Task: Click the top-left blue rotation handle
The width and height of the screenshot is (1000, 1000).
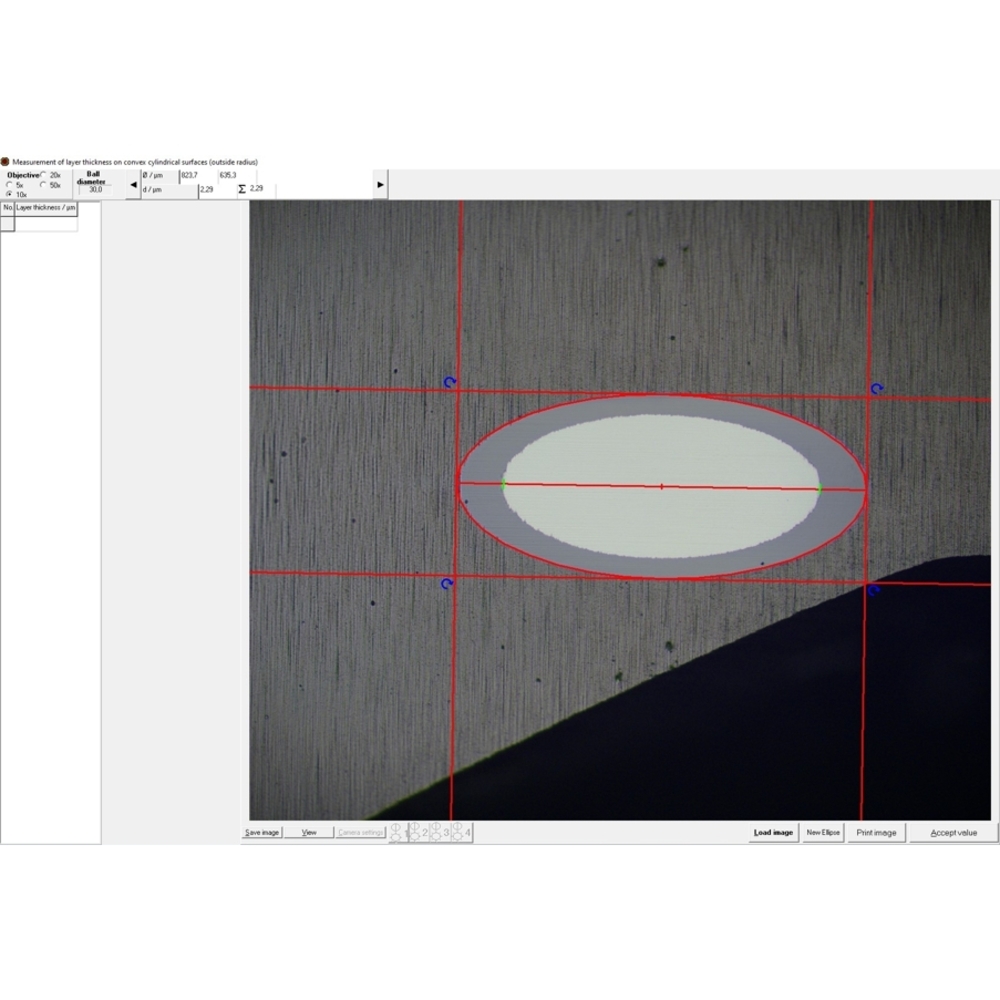Action: 450,382
